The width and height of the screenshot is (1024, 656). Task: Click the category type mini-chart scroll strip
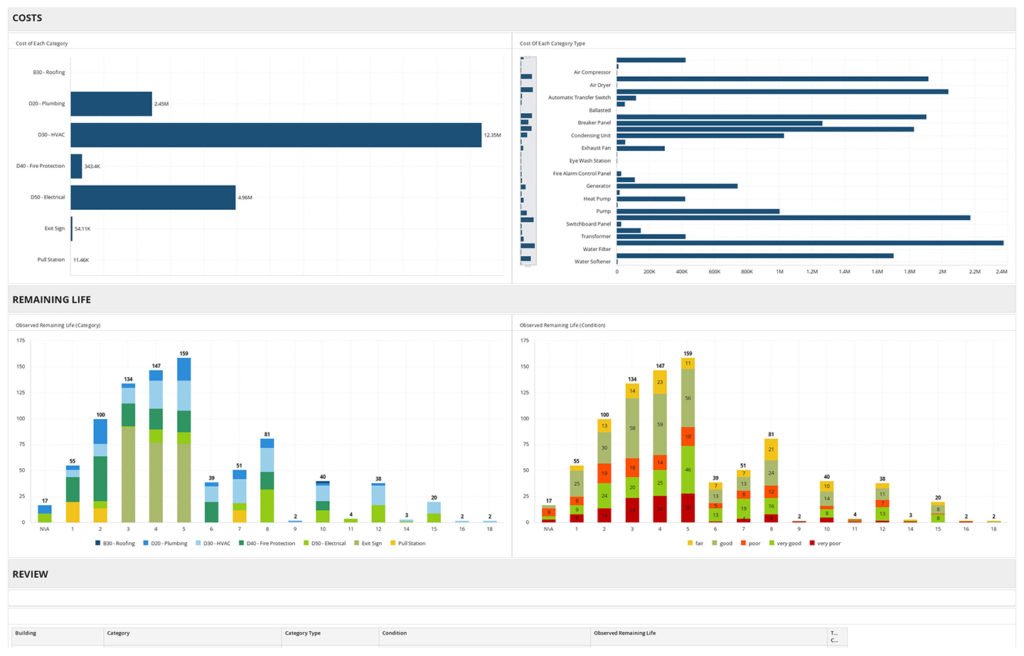coord(528,160)
